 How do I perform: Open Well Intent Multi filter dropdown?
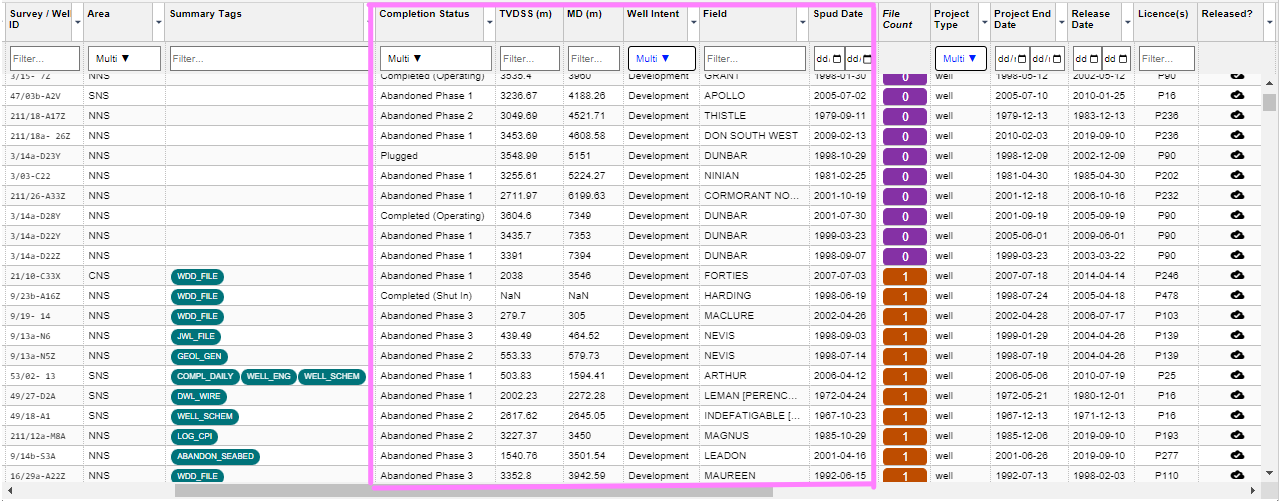(x=661, y=59)
